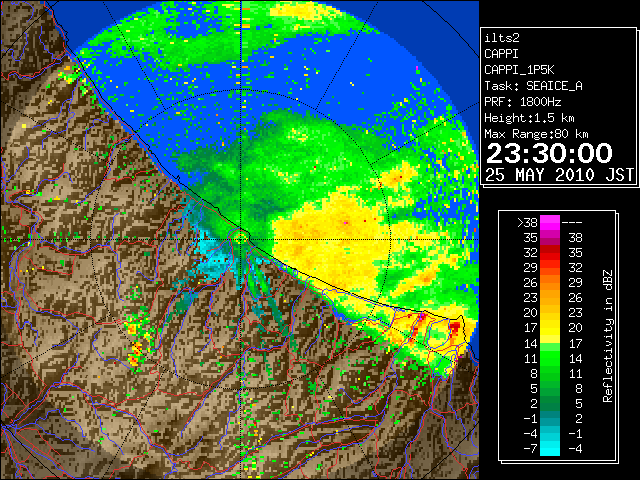The width and height of the screenshot is (640, 480).
Task: Click the '>38' legend value
Action: tap(527, 222)
